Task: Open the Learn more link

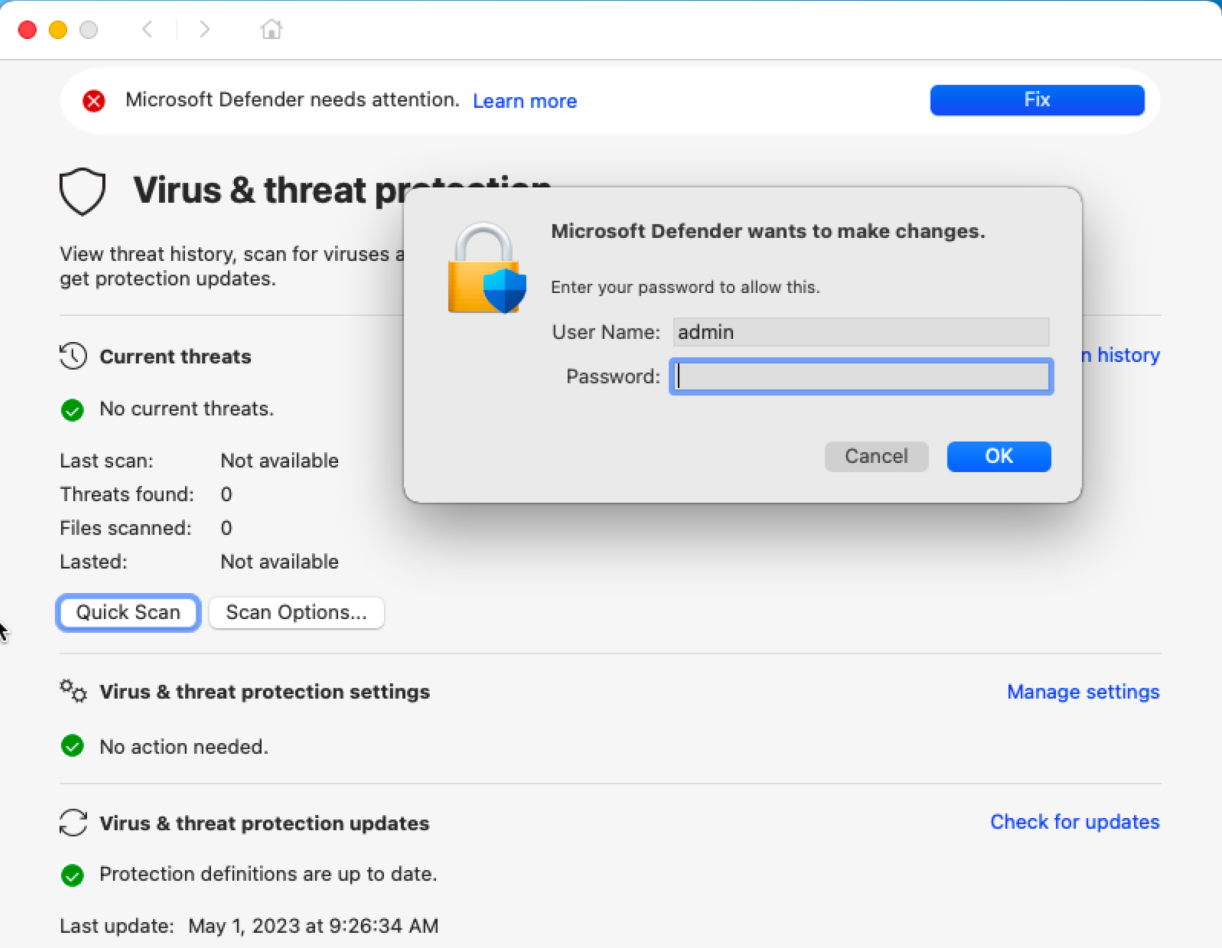Action: [x=525, y=101]
